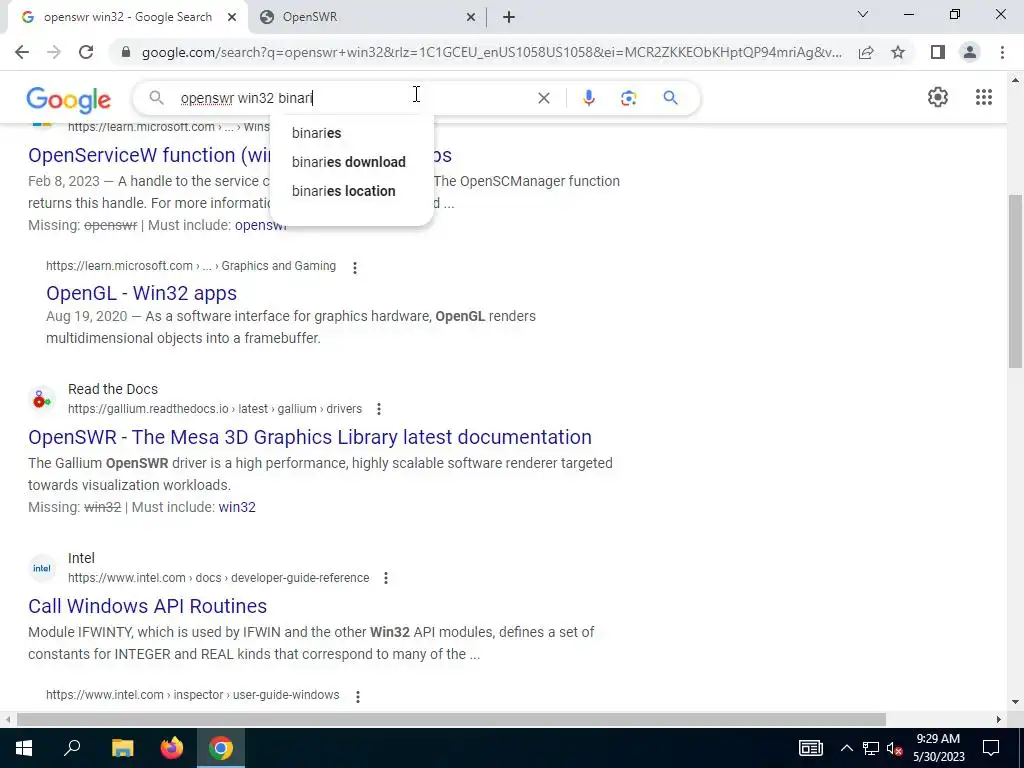1024x768 pixels.
Task: Click inside the Google search input
Action: [x=353, y=98]
